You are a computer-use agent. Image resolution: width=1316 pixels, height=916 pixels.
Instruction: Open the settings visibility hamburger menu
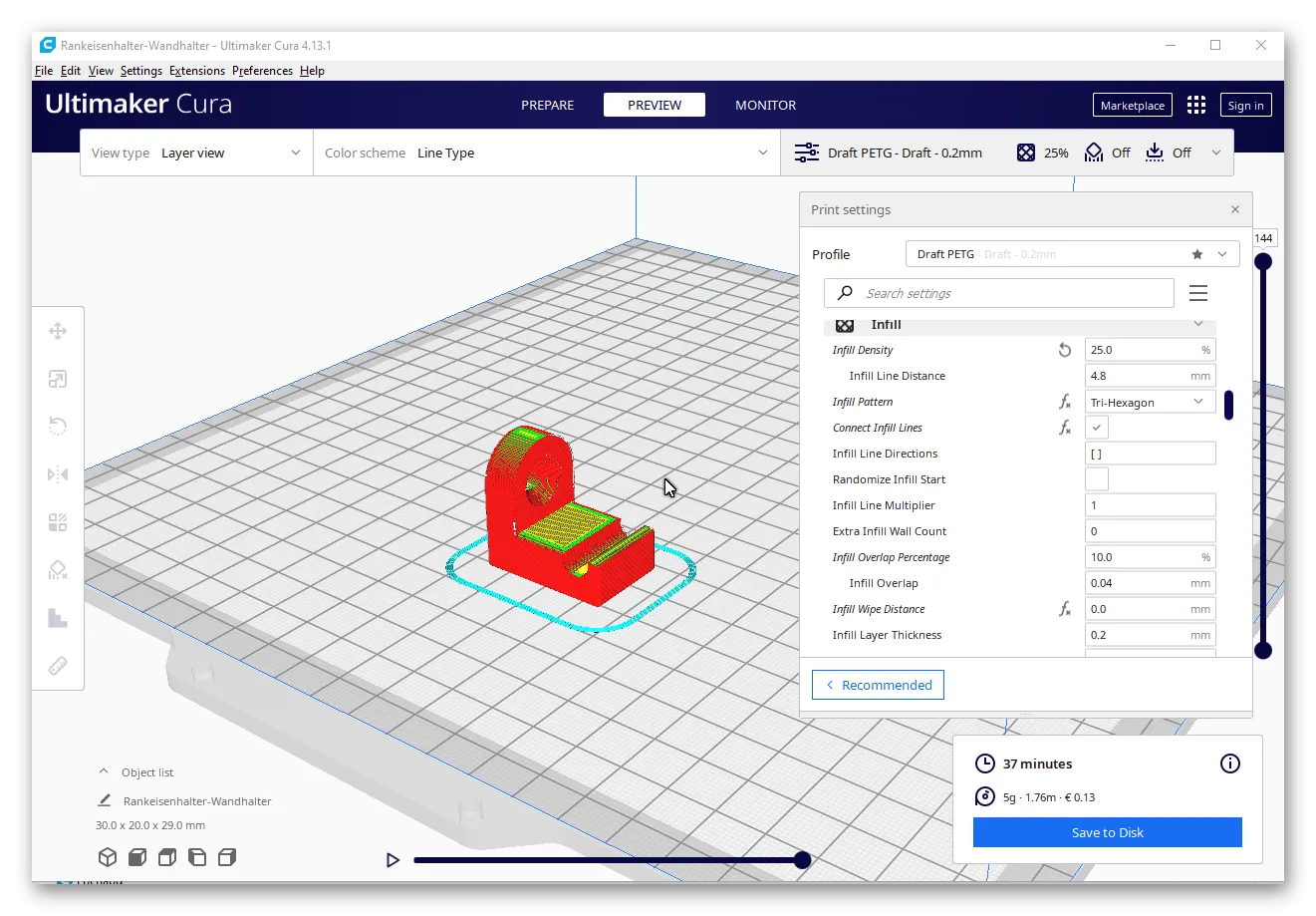point(1198,293)
